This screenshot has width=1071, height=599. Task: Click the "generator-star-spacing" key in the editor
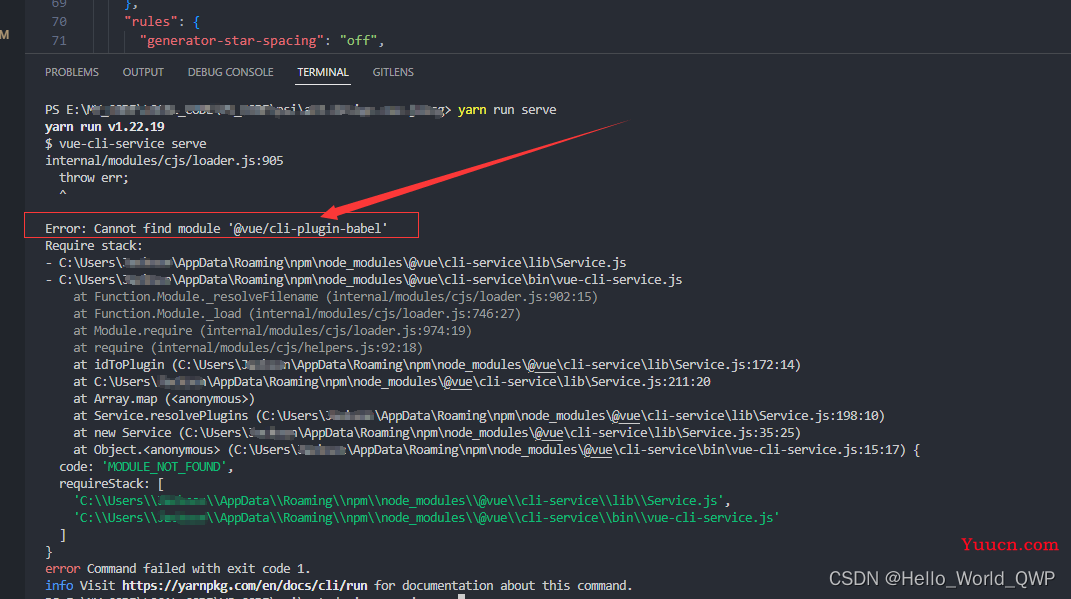(x=231, y=41)
